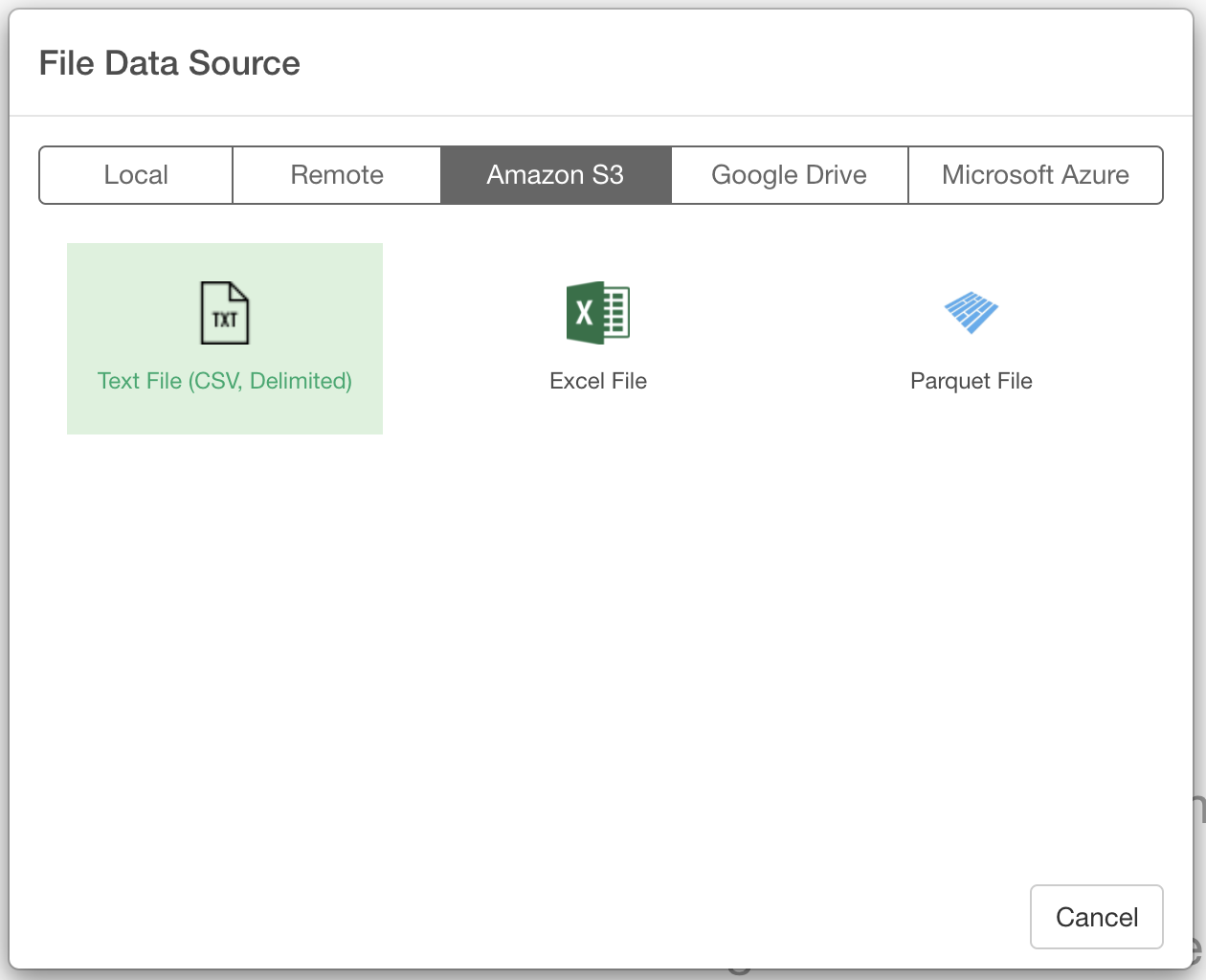
Task: Click "Text File (CSV, Delimited)" label
Action: click(225, 381)
